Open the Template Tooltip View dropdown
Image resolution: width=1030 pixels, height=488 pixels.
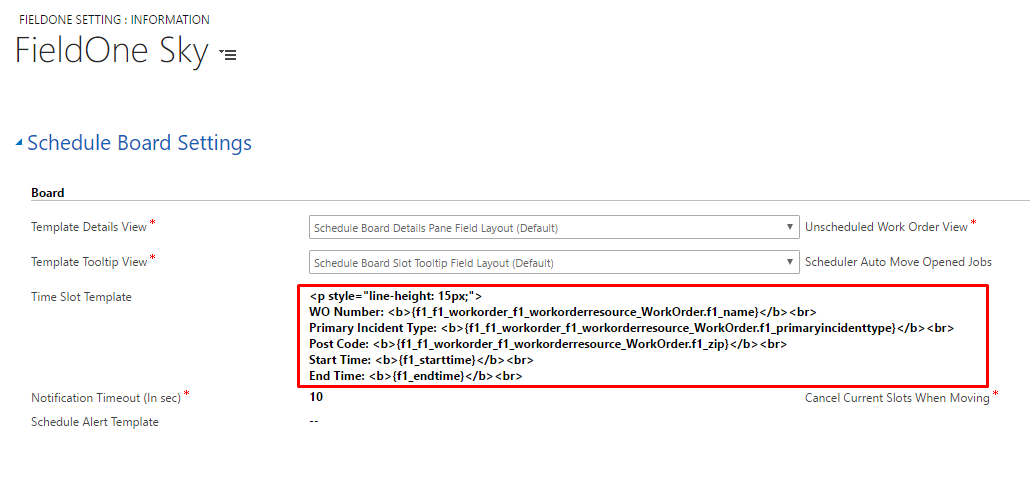click(x=554, y=263)
